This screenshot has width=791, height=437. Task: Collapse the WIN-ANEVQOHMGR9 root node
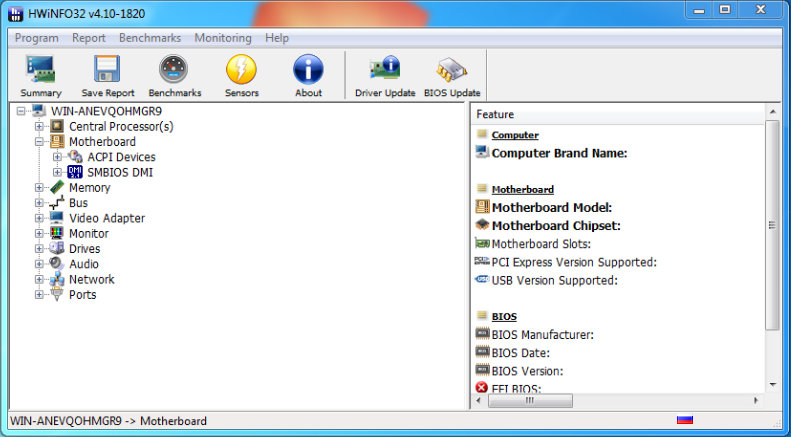[x=21, y=111]
